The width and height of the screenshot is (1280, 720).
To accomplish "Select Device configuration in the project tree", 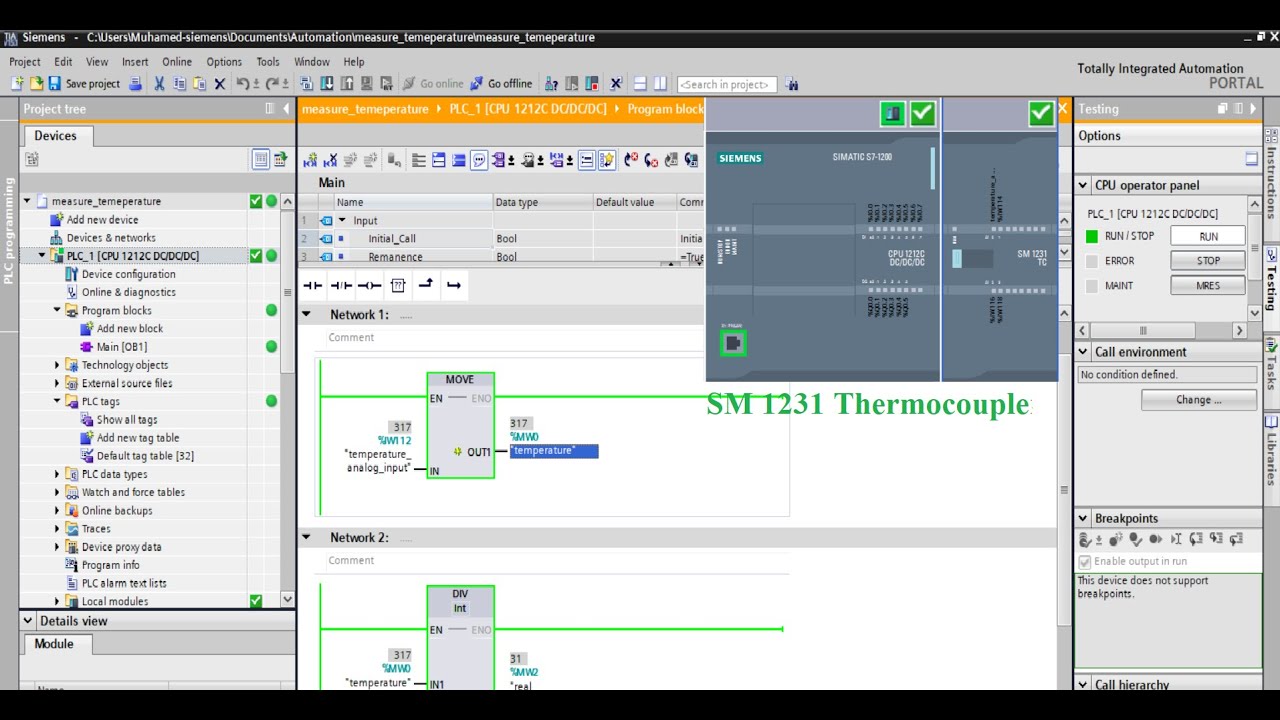I will click(128, 274).
